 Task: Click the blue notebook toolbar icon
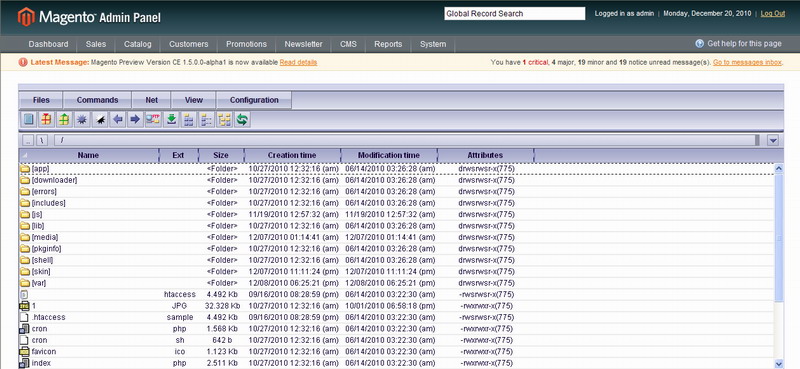click(29, 119)
